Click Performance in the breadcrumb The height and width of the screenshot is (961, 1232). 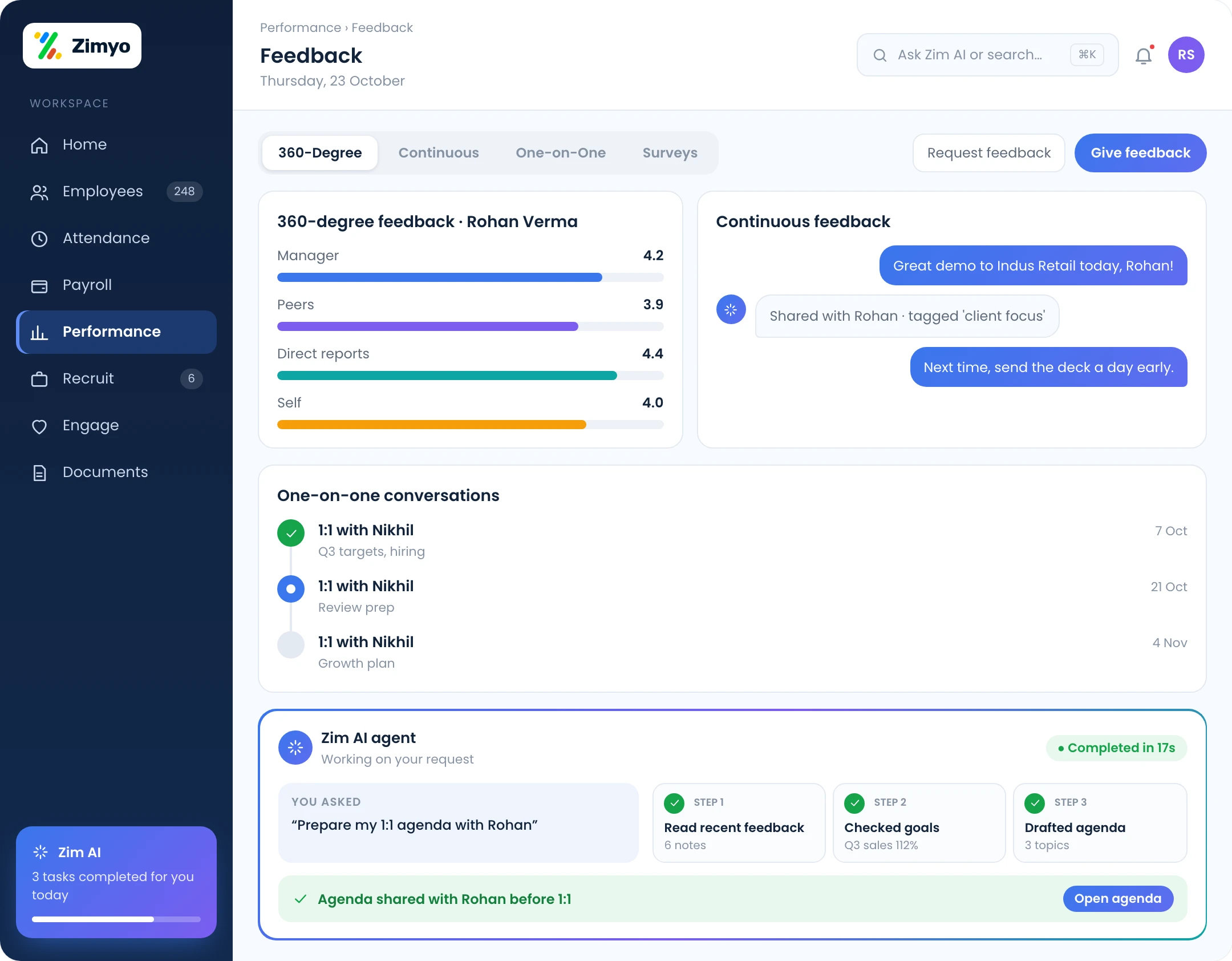(x=301, y=27)
